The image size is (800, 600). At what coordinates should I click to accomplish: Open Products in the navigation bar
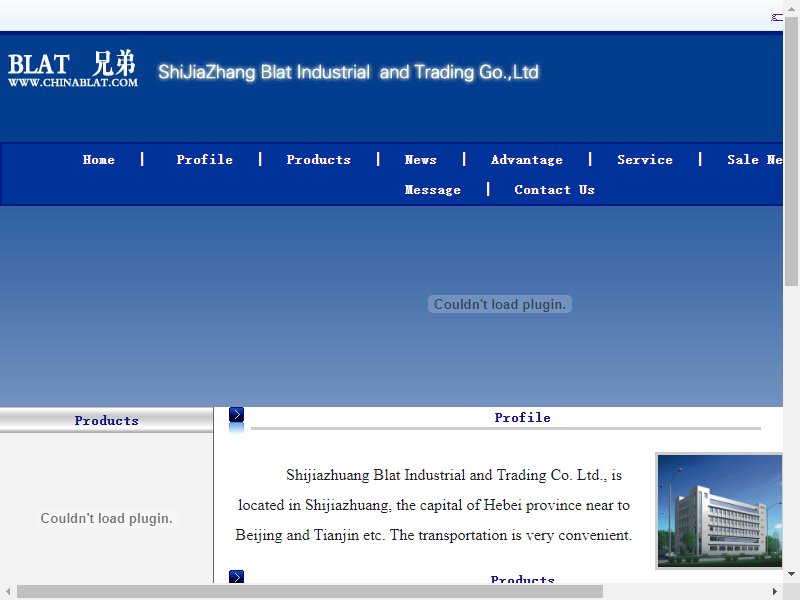click(318, 160)
